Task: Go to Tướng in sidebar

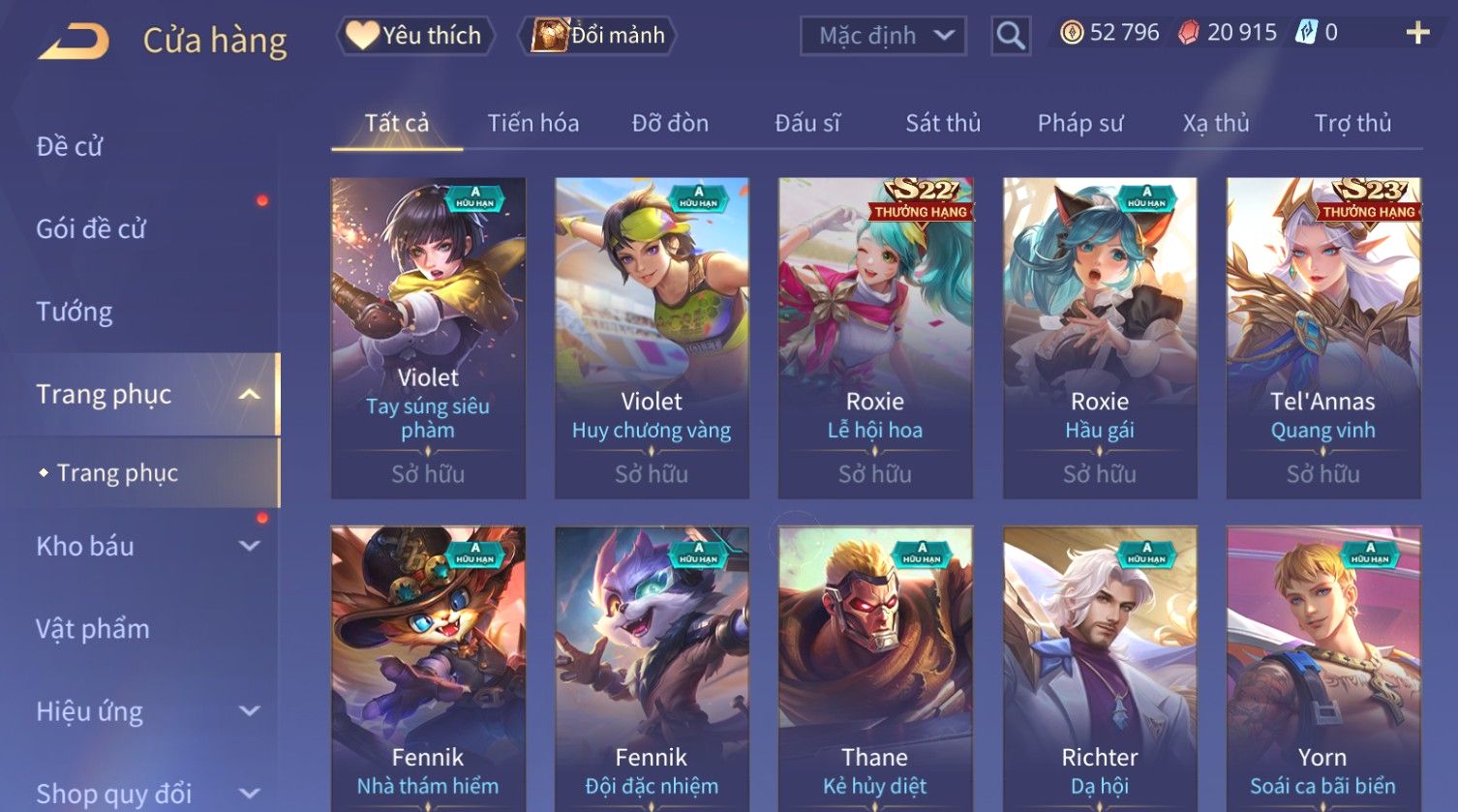Action: click(75, 312)
